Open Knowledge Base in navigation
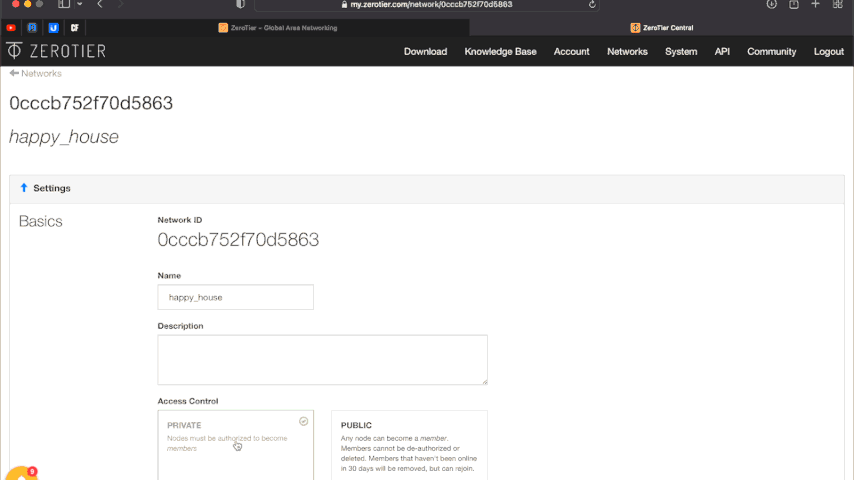Image resolution: width=854 pixels, height=480 pixels. 500,52
